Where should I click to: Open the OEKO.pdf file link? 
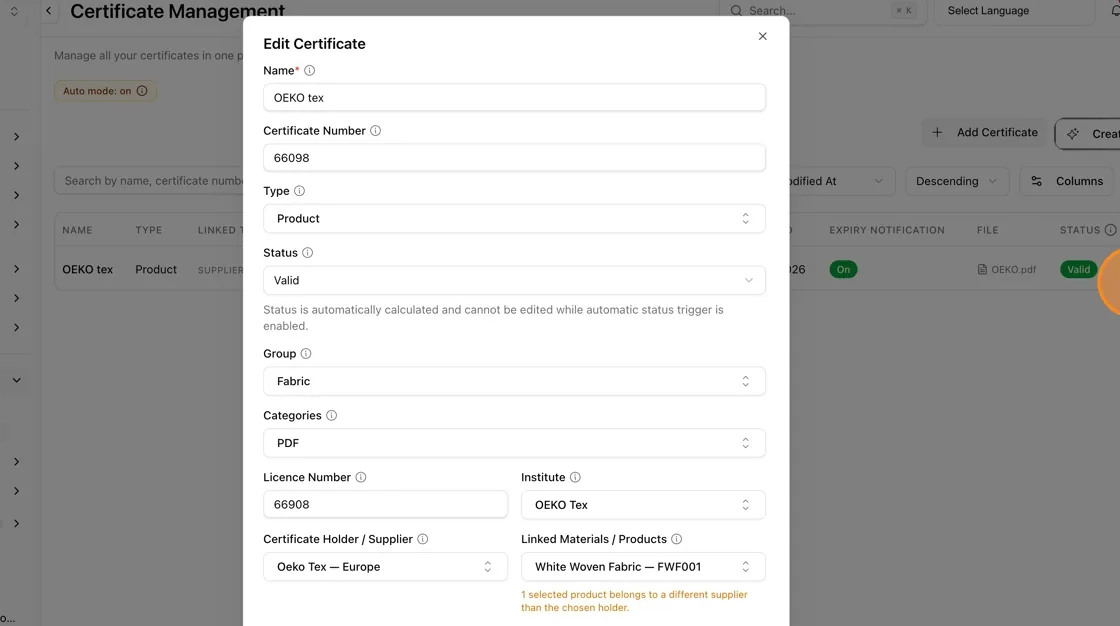coord(1006,269)
